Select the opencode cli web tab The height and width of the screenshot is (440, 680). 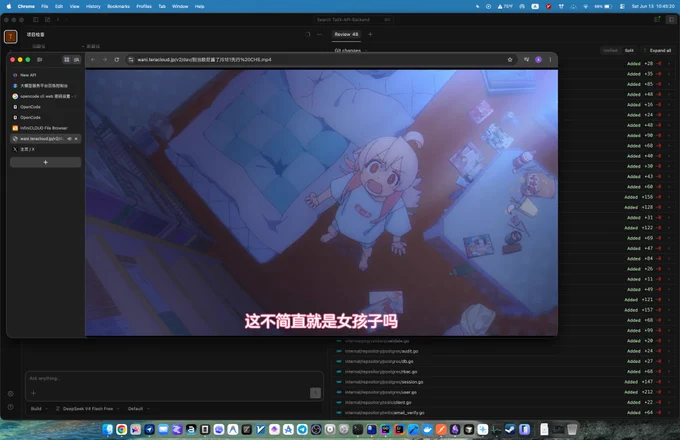[x=46, y=96]
